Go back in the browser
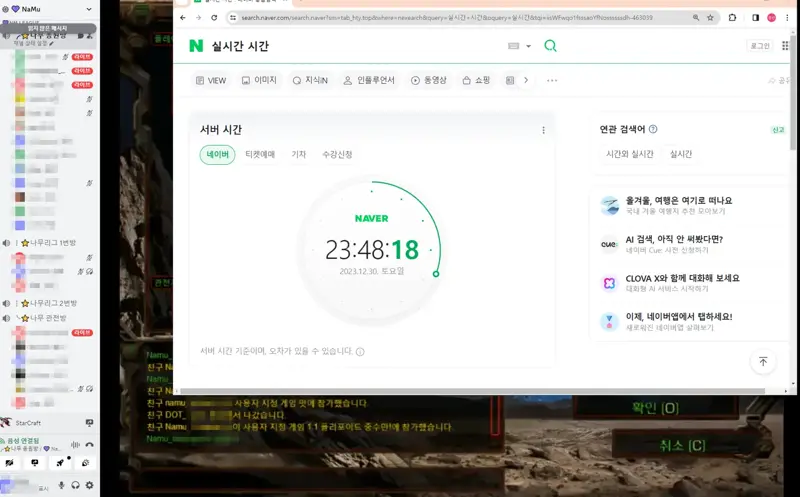The height and width of the screenshot is (497, 800). (183, 17)
